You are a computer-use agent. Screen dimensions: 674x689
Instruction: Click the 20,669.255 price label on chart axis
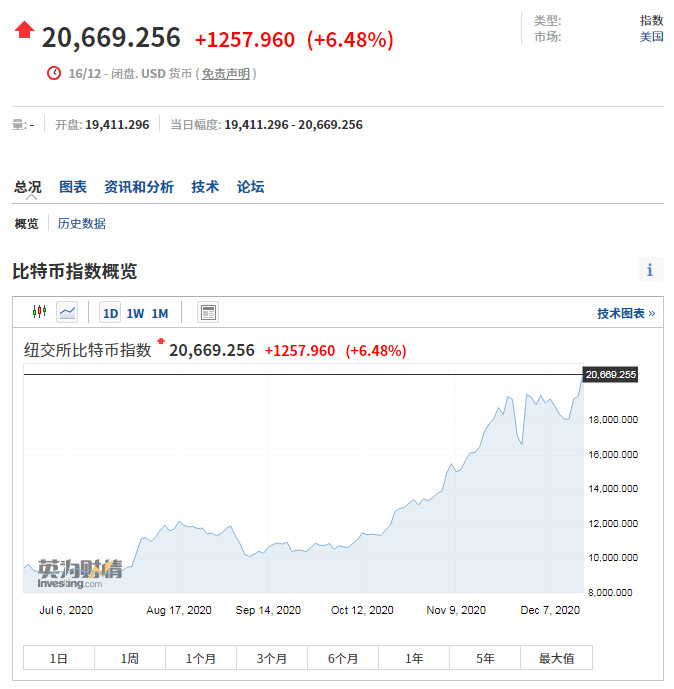click(610, 374)
